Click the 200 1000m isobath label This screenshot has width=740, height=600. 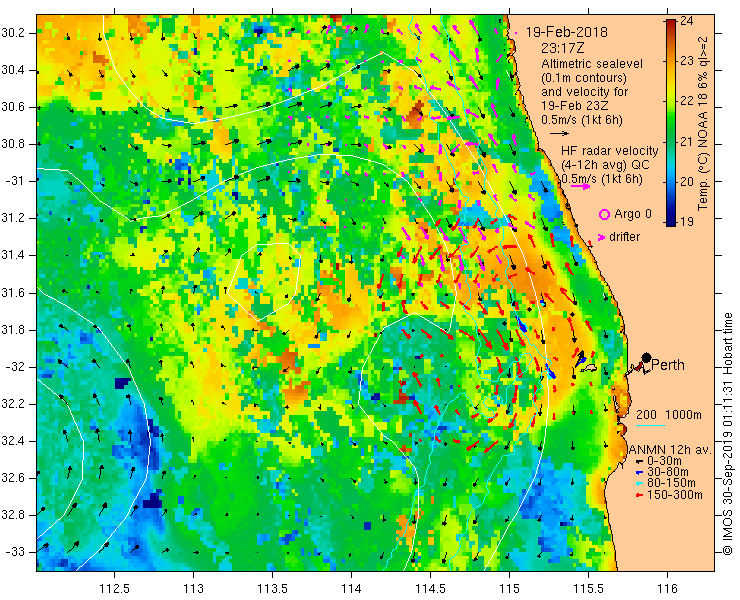point(669,415)
